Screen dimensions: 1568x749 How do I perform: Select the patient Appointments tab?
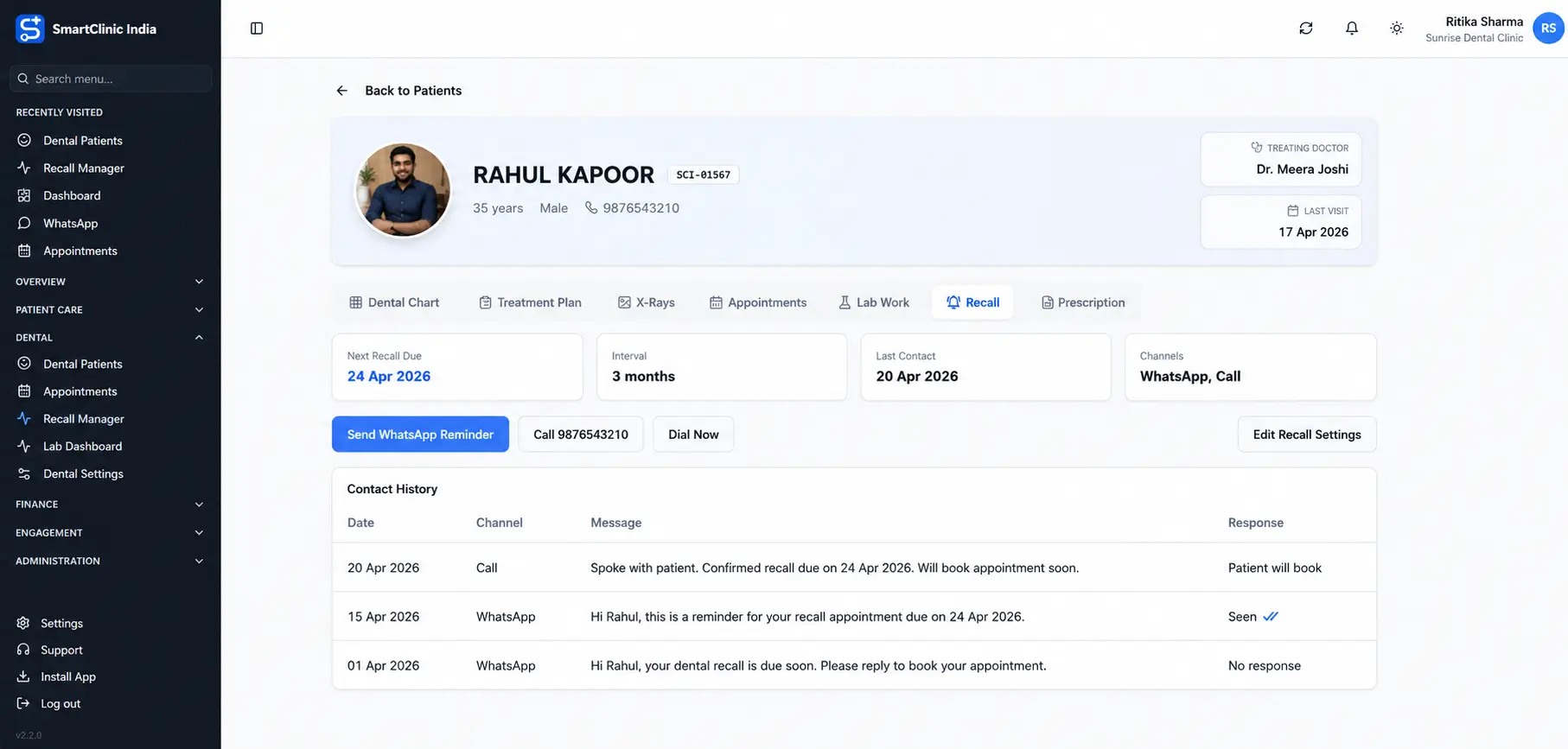coord(758,302)
